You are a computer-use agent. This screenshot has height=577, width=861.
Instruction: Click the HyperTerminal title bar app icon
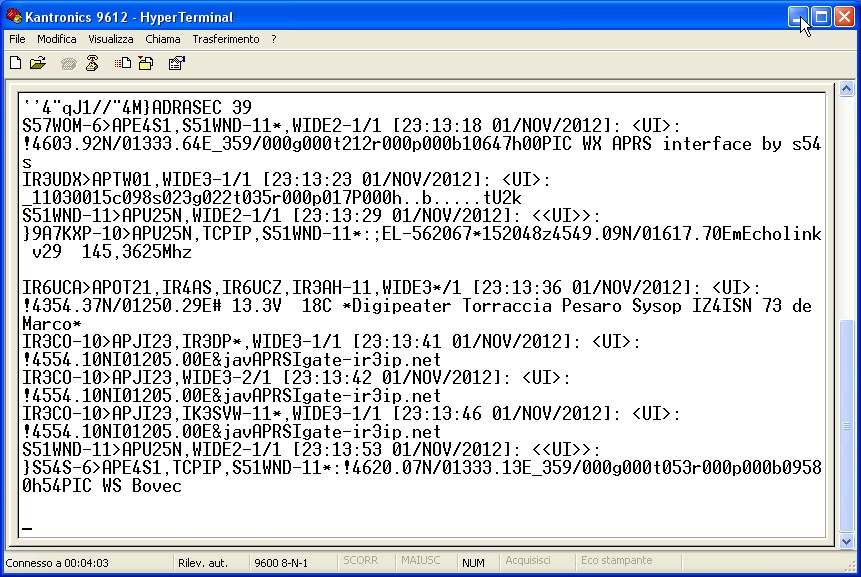coord(13,16)
